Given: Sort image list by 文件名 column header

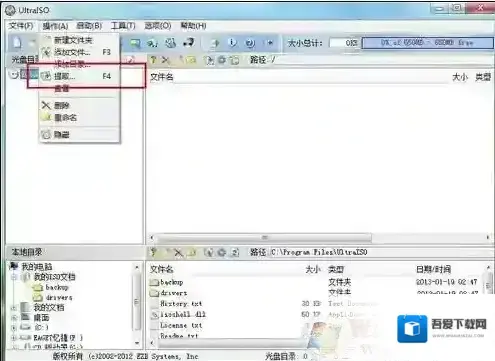Looking at the screenshot, I should coord(162,77).
